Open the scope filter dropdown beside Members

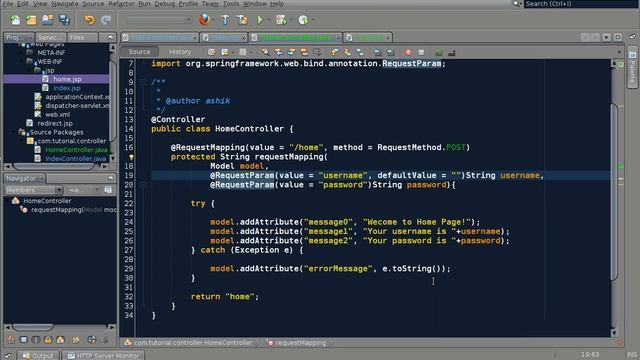coord(83,190)
